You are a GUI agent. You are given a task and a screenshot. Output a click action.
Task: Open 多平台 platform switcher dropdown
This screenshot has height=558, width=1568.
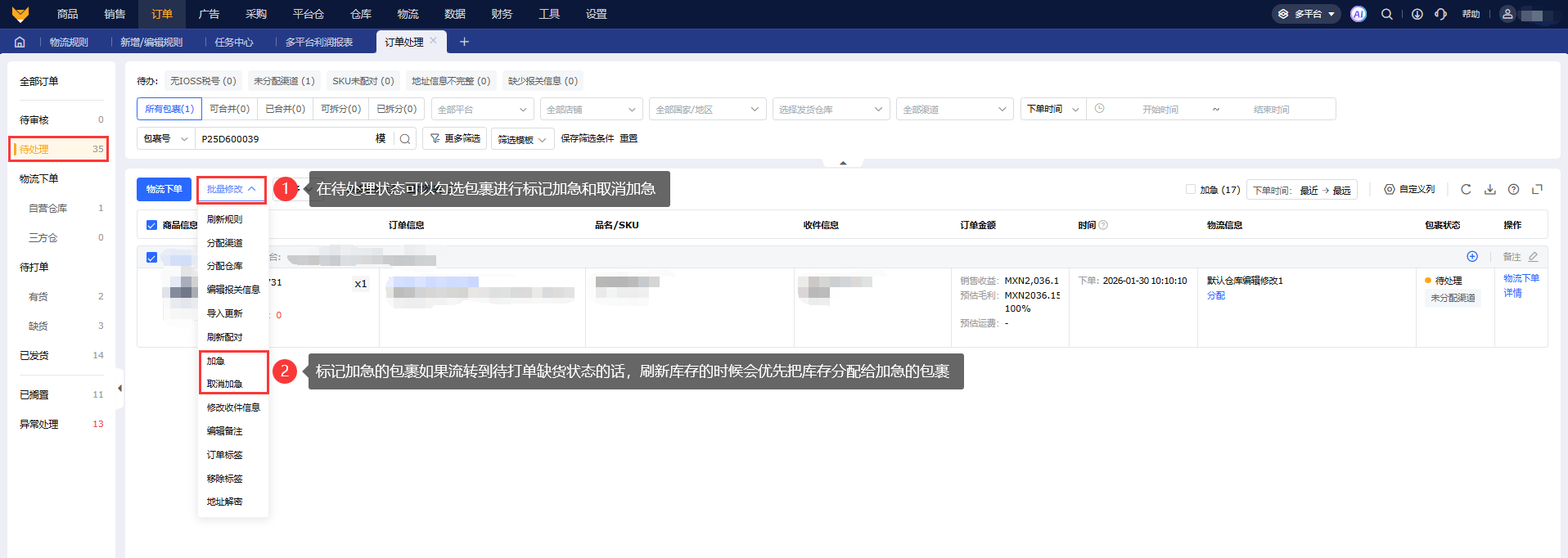1306,14
